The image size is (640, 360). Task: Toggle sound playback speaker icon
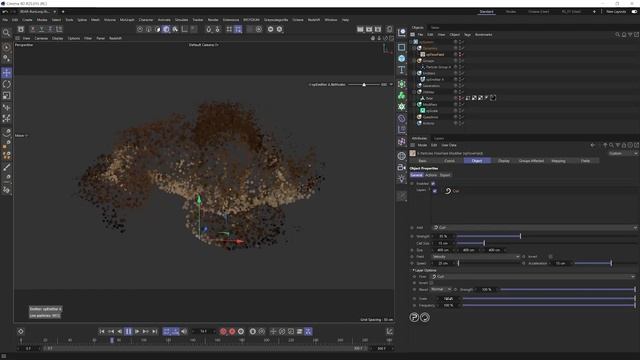point(184,331)
